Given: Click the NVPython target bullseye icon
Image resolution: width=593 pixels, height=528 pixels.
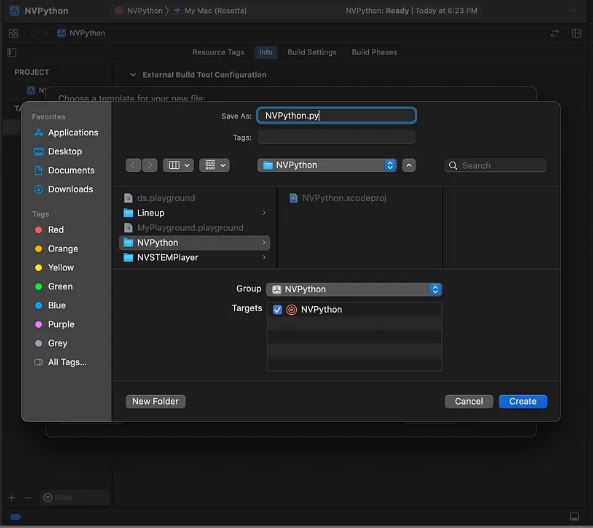Looking at the screenshot, I should coord(292,310).
